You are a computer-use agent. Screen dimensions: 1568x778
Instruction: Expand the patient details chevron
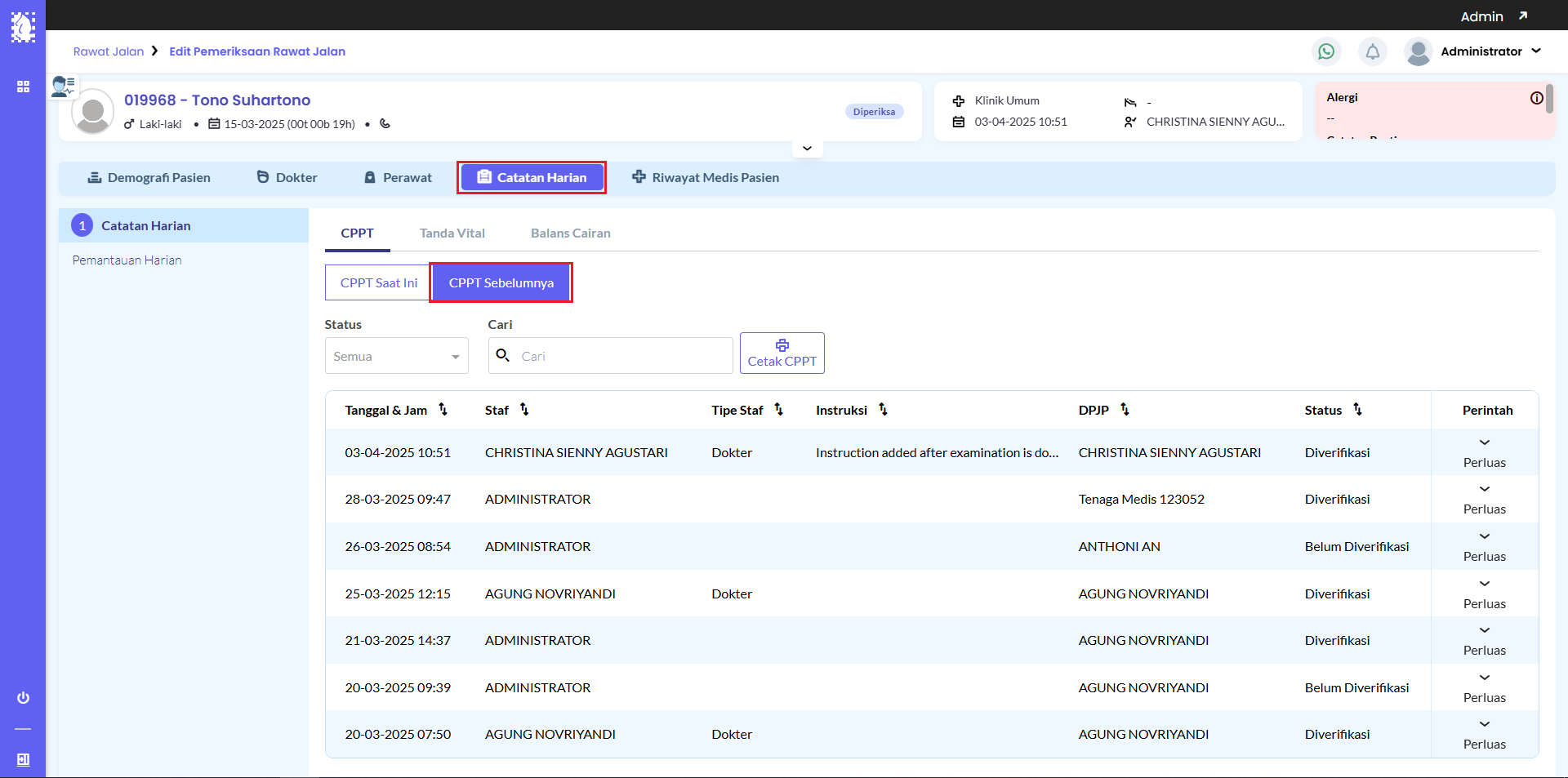(x=807, y=148)
